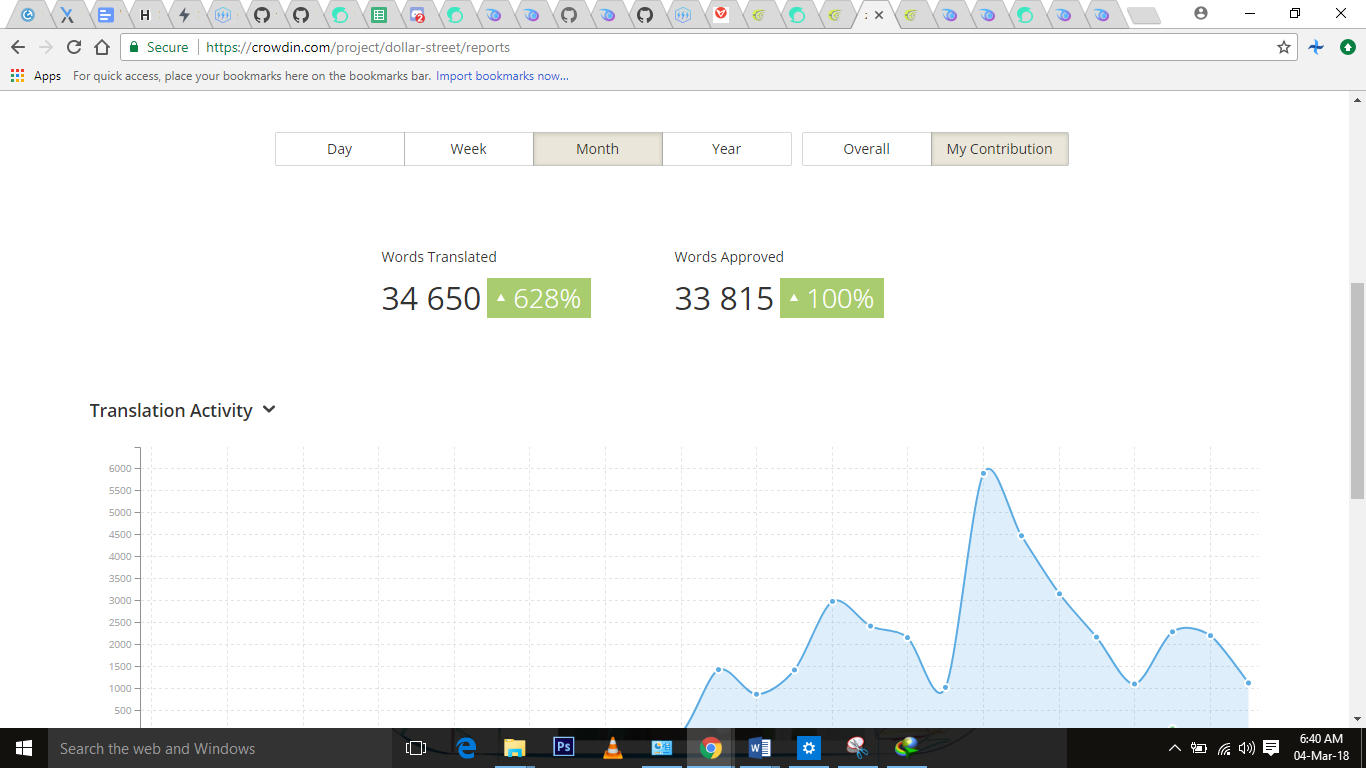The image size is (1366, 768).
Task: Click the green 100% increase badge
Action: pos(832,298)
